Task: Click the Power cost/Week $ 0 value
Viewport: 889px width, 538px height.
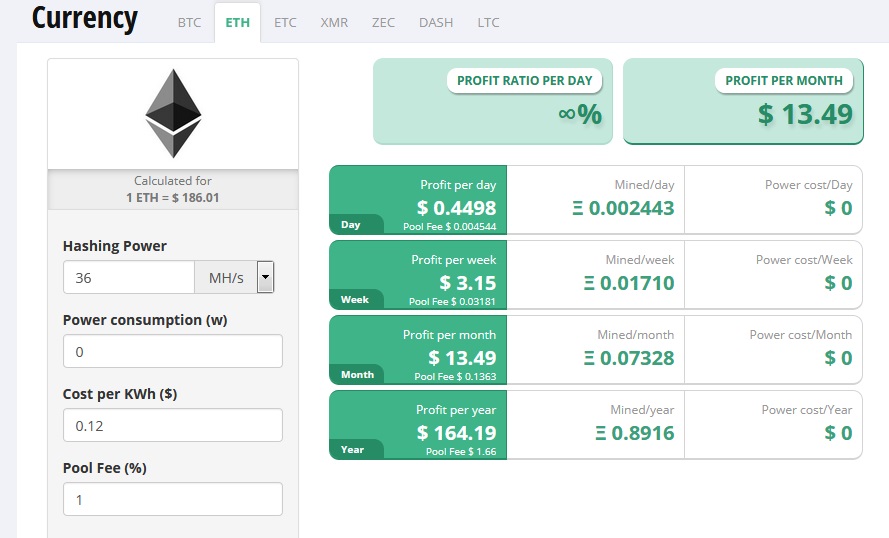Action: click(x=838, y=283)
